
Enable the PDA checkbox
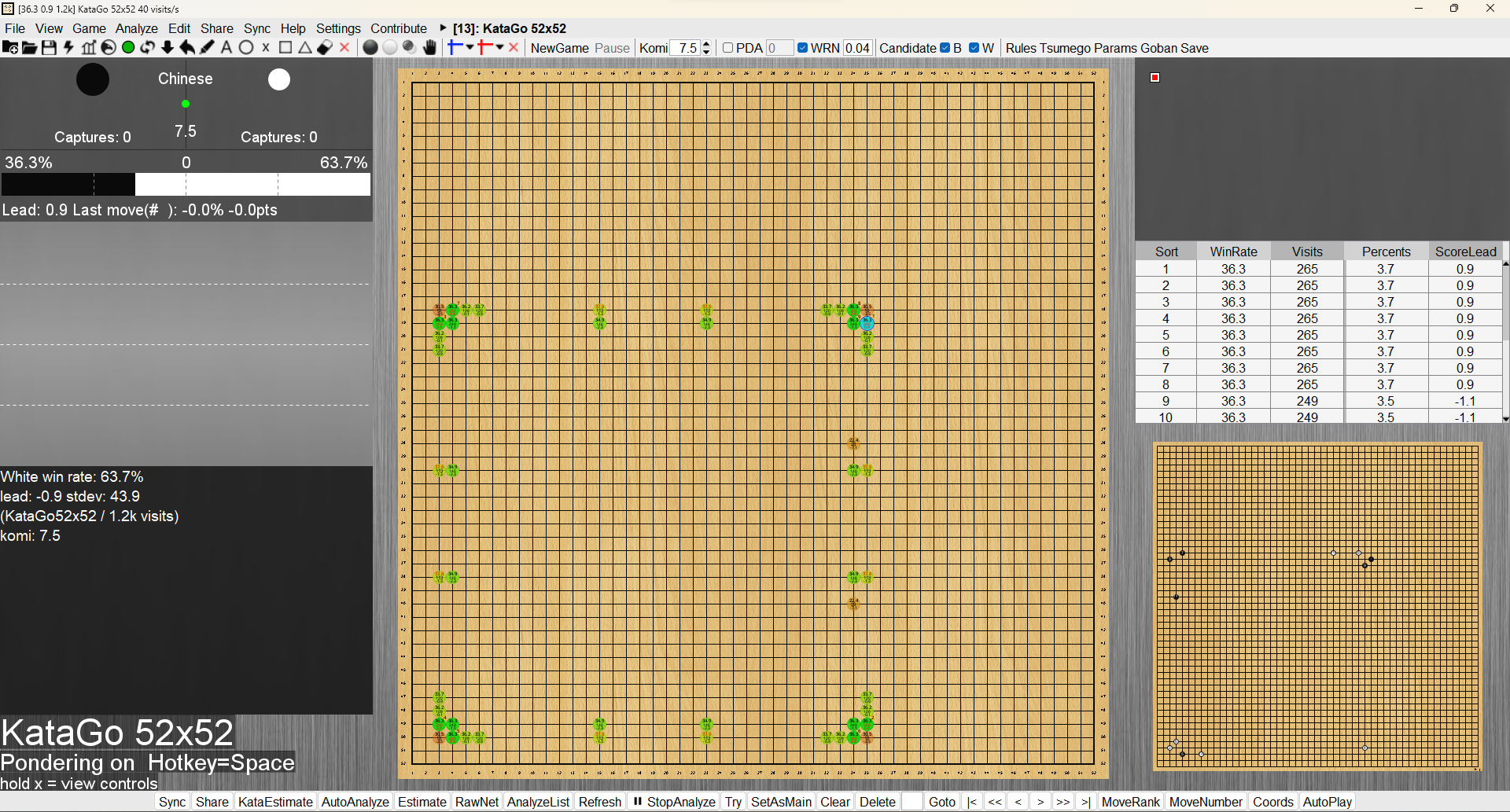pos(728,48)
